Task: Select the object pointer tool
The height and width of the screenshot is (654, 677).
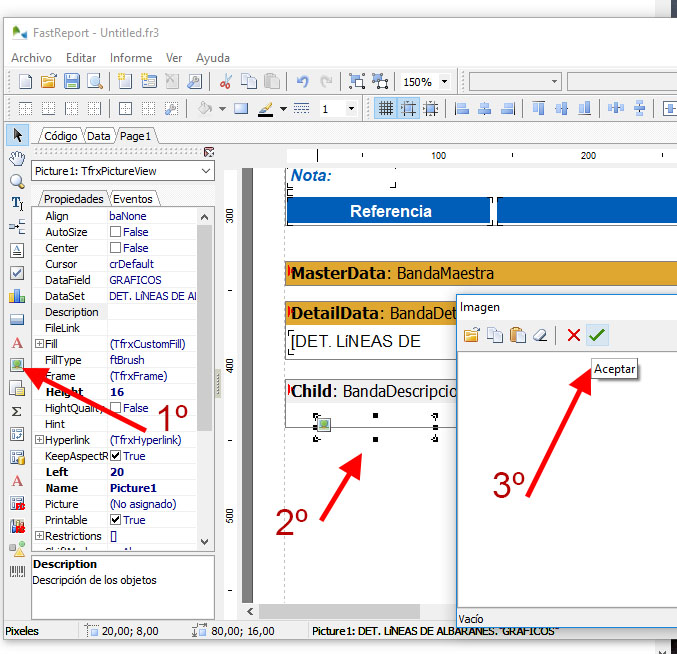Action: [x=17, y=135]
